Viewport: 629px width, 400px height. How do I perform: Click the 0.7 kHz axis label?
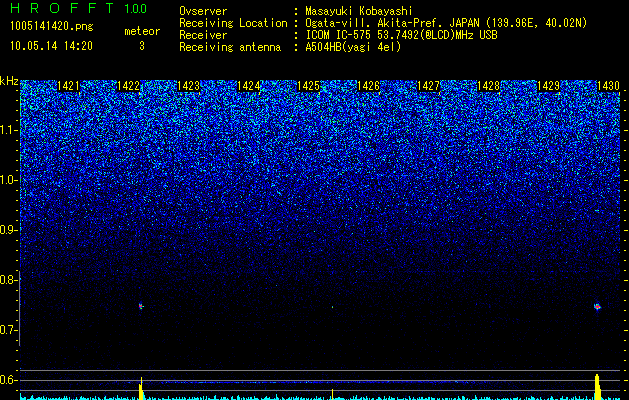pos(8,330)
